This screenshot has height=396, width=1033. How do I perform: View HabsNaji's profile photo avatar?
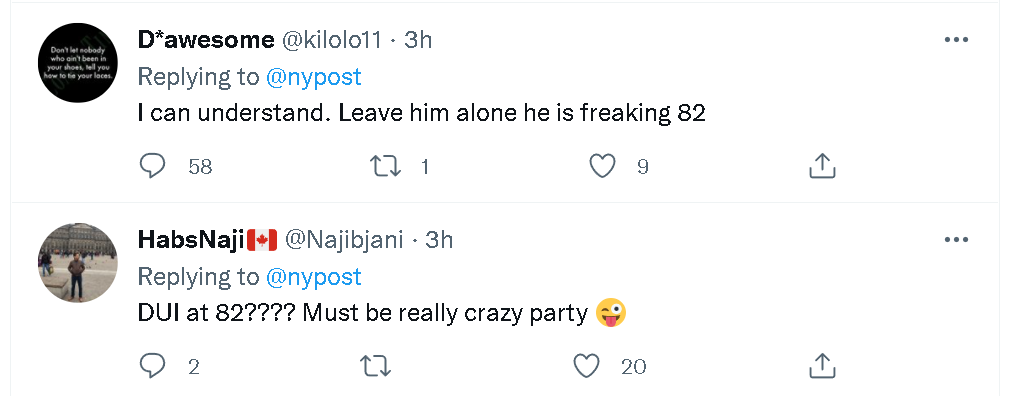[x=78, y=262]
